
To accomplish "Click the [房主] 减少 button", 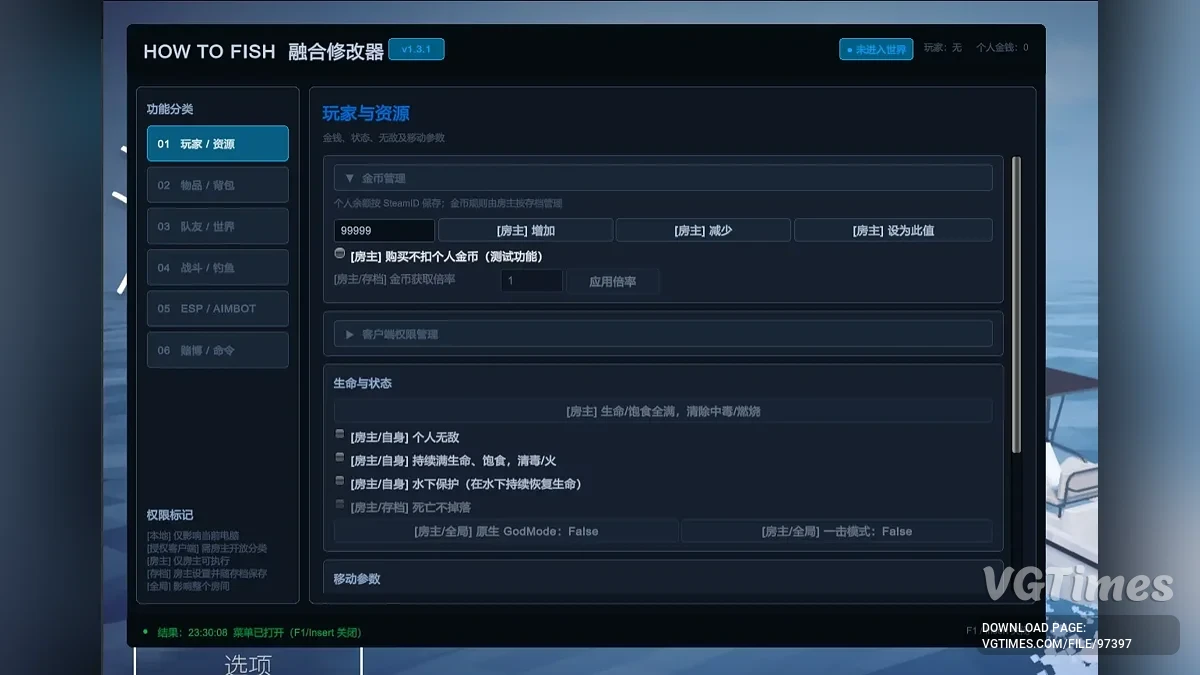I will [x=703, y=230].
